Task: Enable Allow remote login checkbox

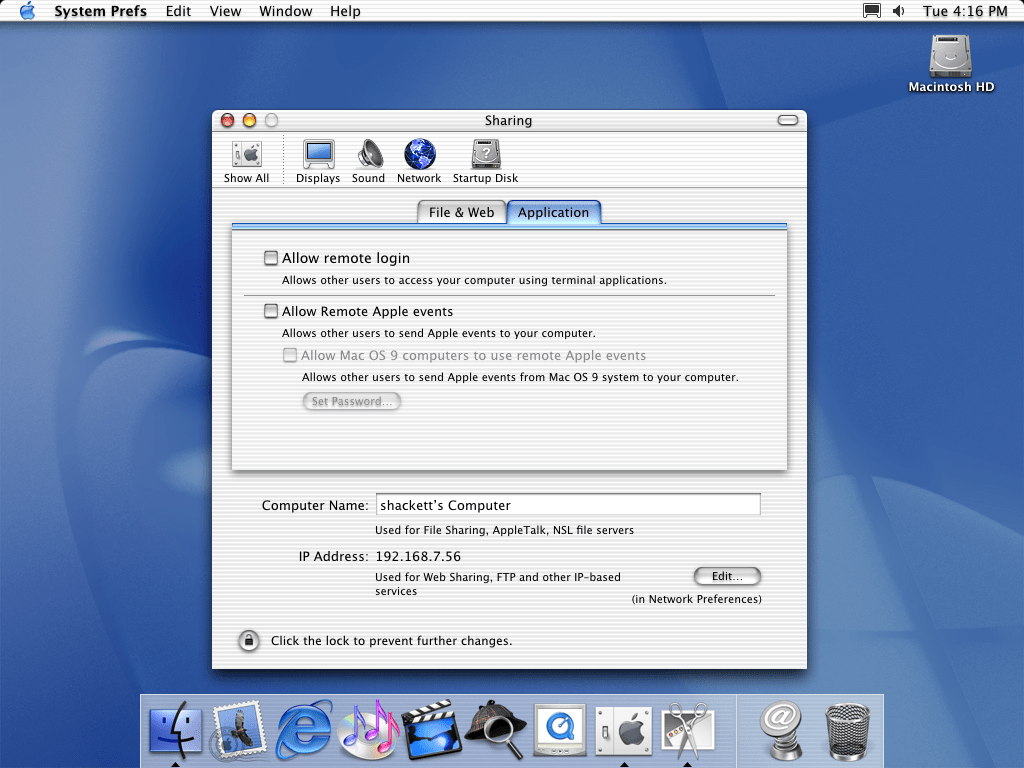Action: 271,258
